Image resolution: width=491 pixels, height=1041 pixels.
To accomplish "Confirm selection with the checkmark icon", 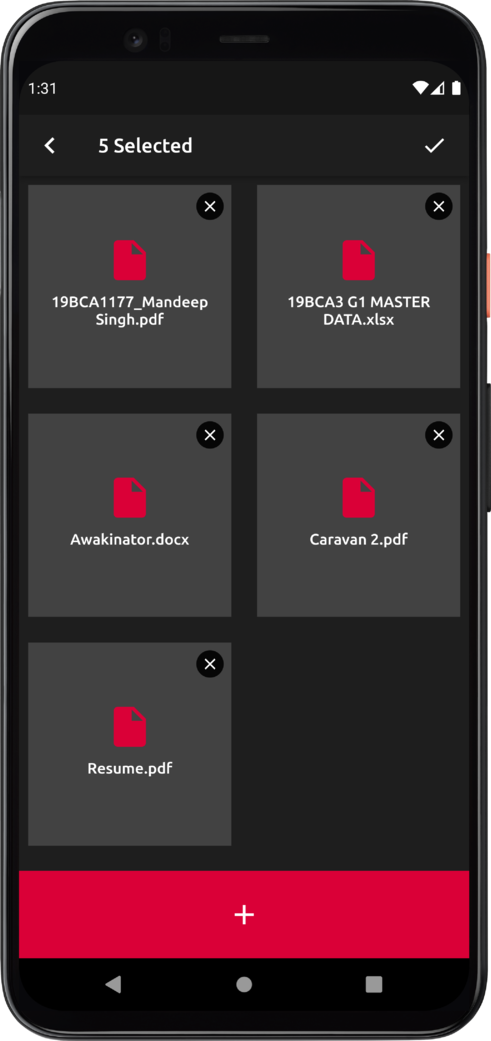I will tap(435, 145).
